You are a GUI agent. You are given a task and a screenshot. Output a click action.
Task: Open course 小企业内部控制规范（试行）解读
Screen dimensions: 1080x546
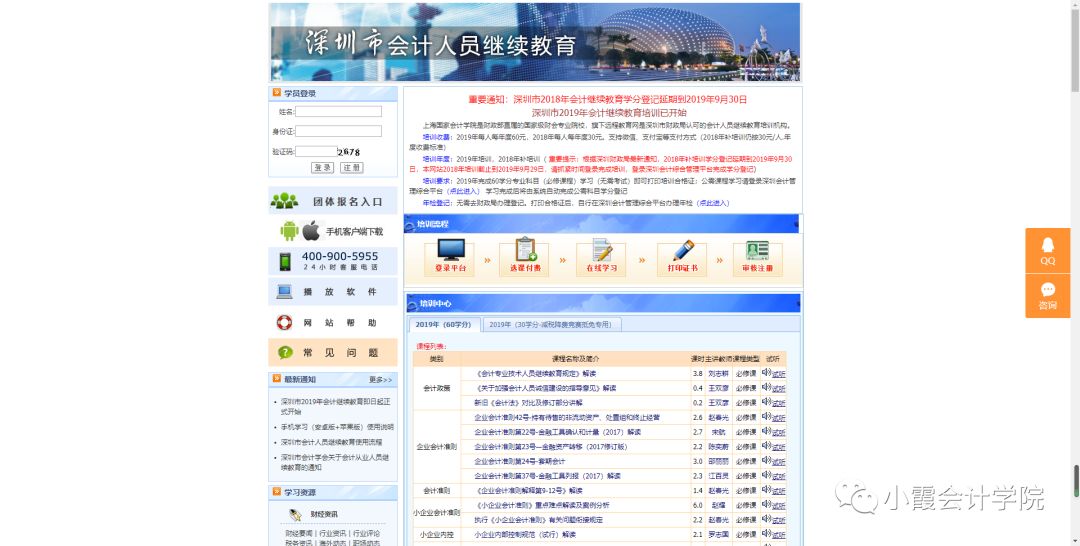coord(525,534)
